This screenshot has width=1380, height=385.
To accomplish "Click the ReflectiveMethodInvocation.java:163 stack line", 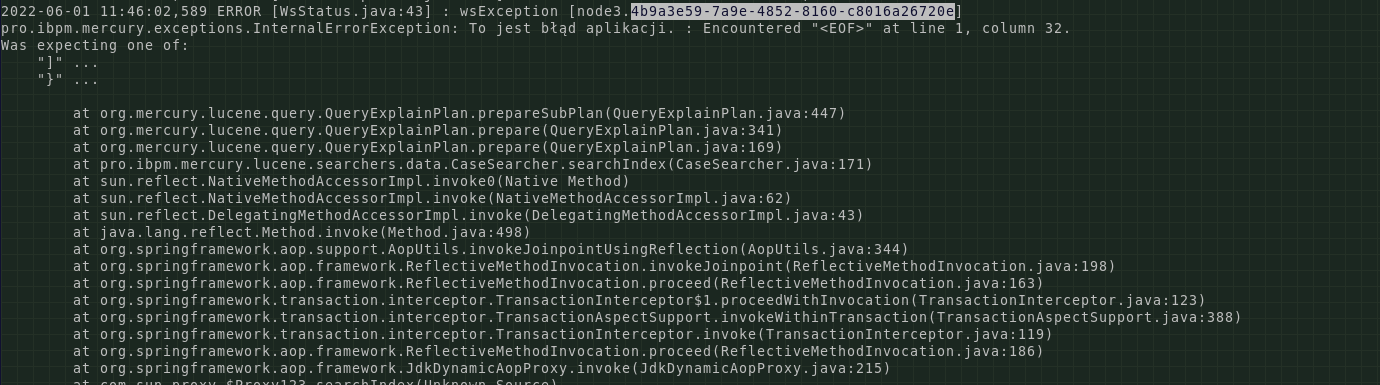I will 558,283.
